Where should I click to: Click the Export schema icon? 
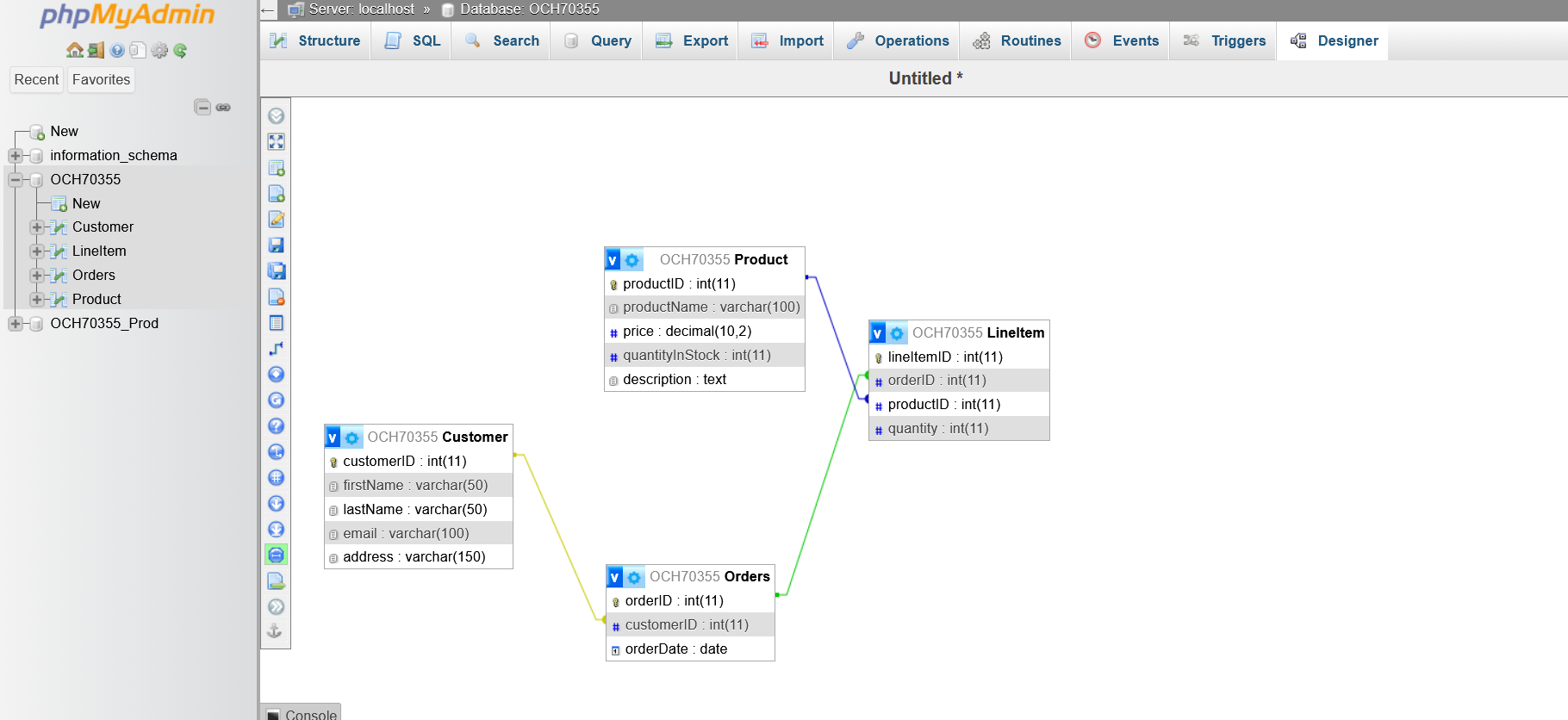tap(276, 581)
